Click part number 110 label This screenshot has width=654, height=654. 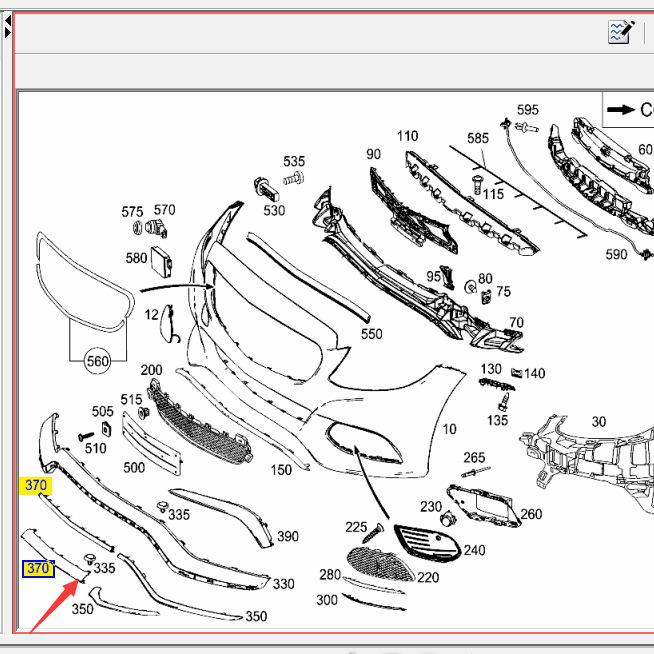pos(407,136)
